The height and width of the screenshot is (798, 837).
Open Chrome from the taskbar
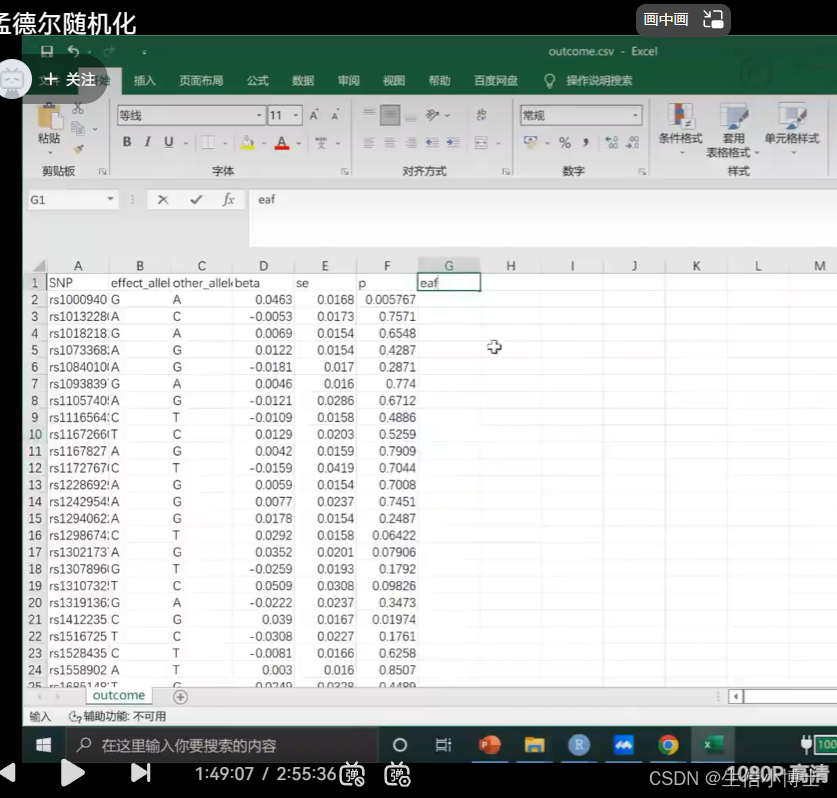pos(668,745)
